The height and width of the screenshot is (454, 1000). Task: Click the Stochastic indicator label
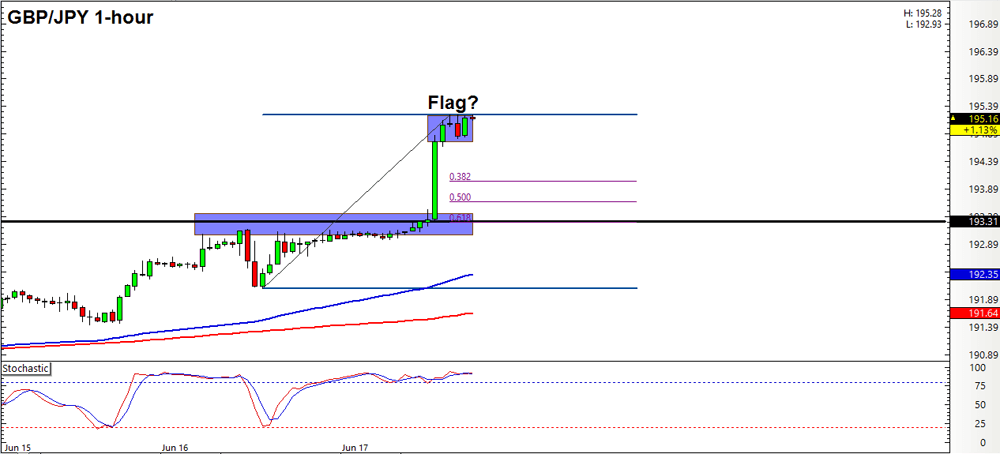click(x=26, y=369)
